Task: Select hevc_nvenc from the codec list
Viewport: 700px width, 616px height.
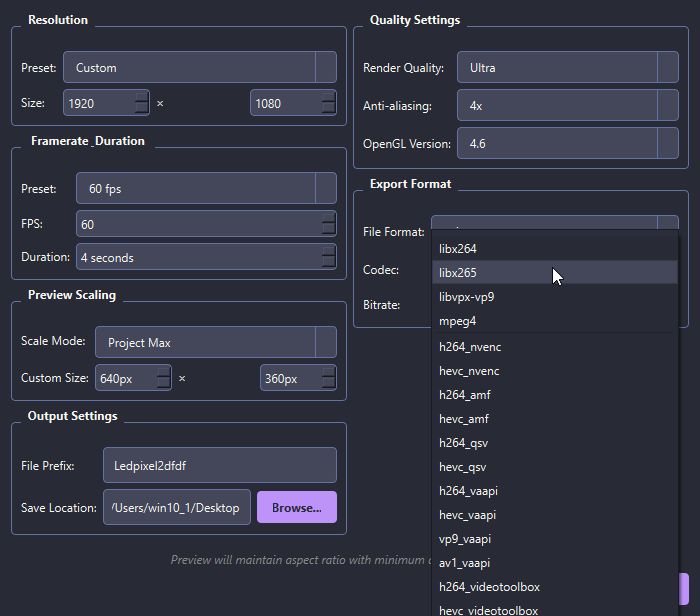Action: (x=555, y=371)
